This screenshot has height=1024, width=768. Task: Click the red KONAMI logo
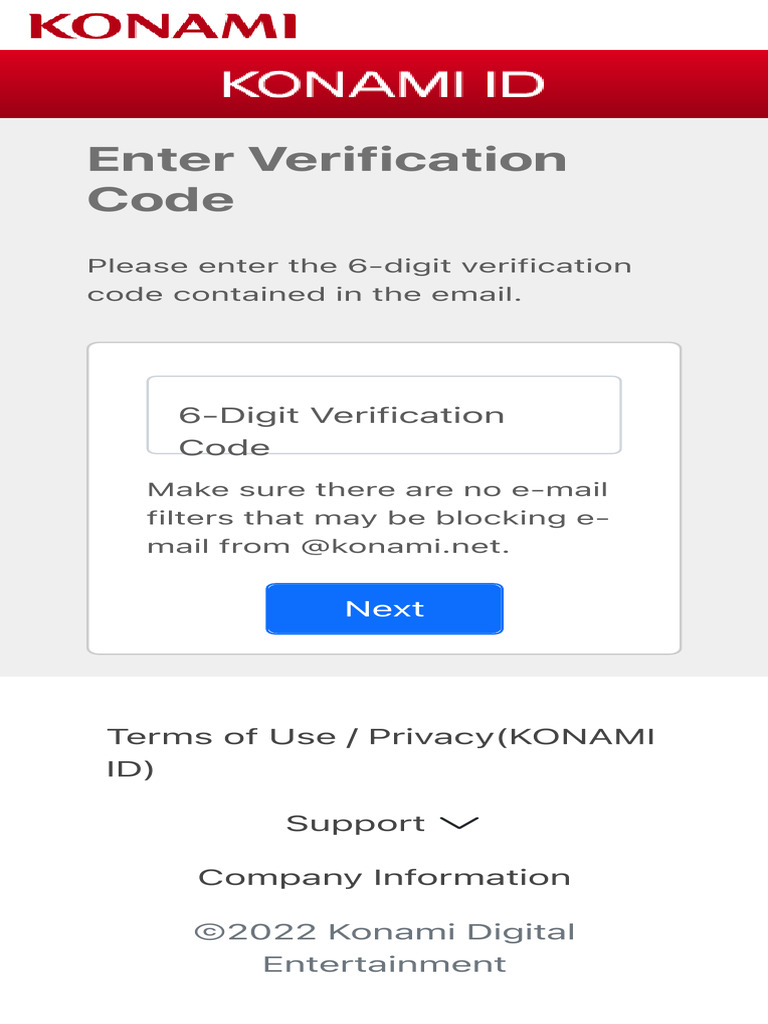163,25
